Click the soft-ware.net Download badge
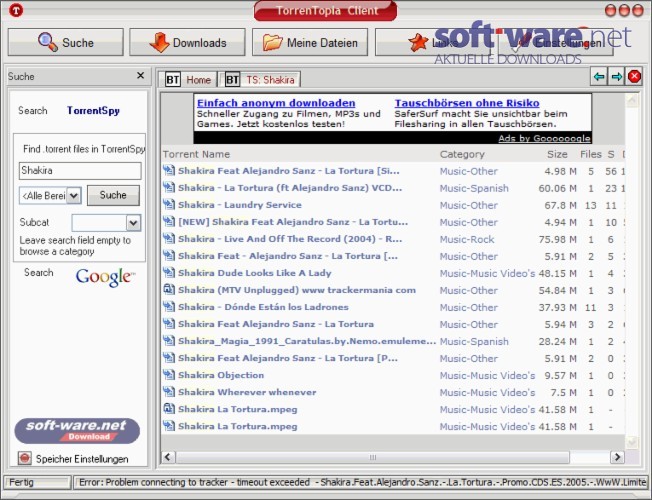This screenshot has width=652, height=500. click(77, 431)
